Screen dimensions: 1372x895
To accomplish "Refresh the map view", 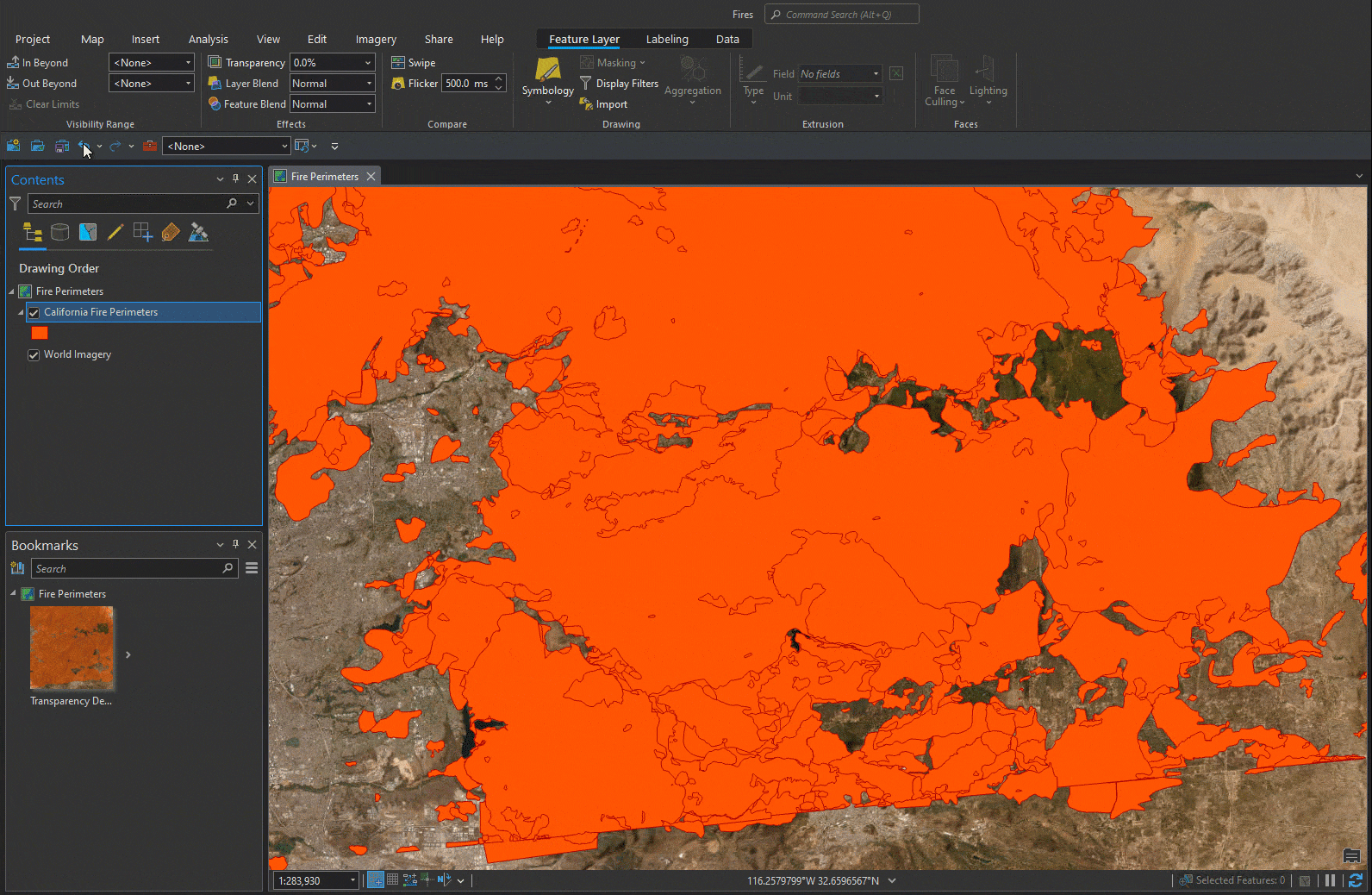I will pyautogui.click(x=1356, y=880).
